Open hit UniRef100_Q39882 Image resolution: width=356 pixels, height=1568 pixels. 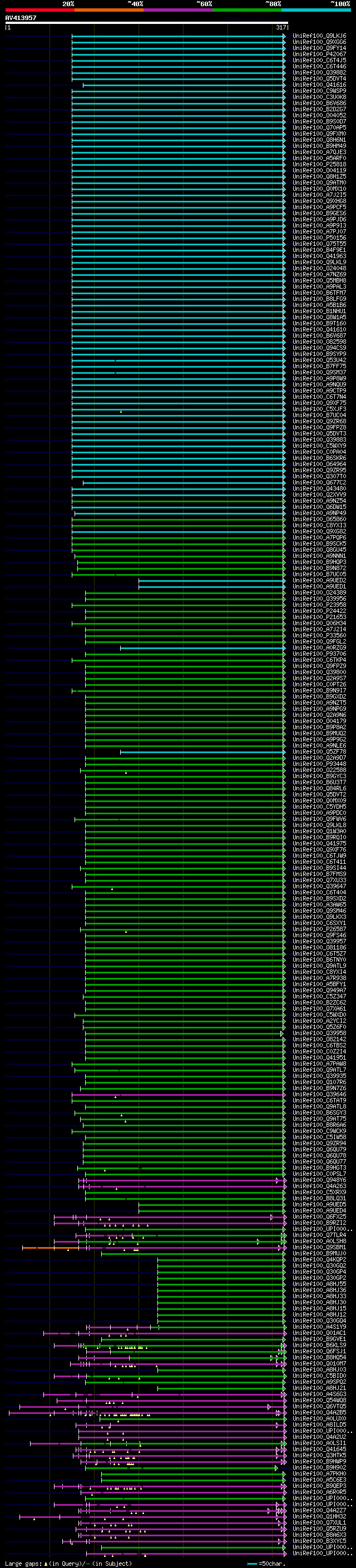click(x=319, y=72)
